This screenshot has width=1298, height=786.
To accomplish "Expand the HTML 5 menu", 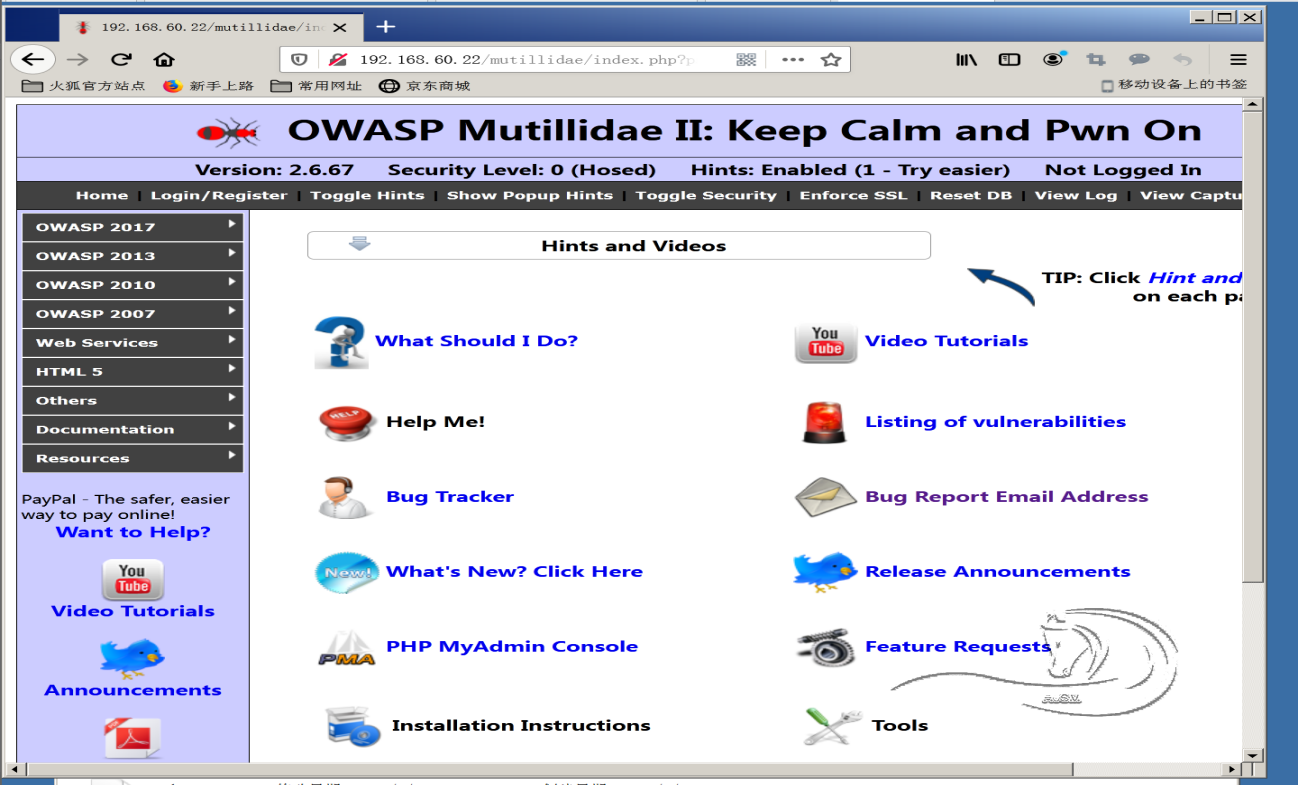I will coord(132,372).
